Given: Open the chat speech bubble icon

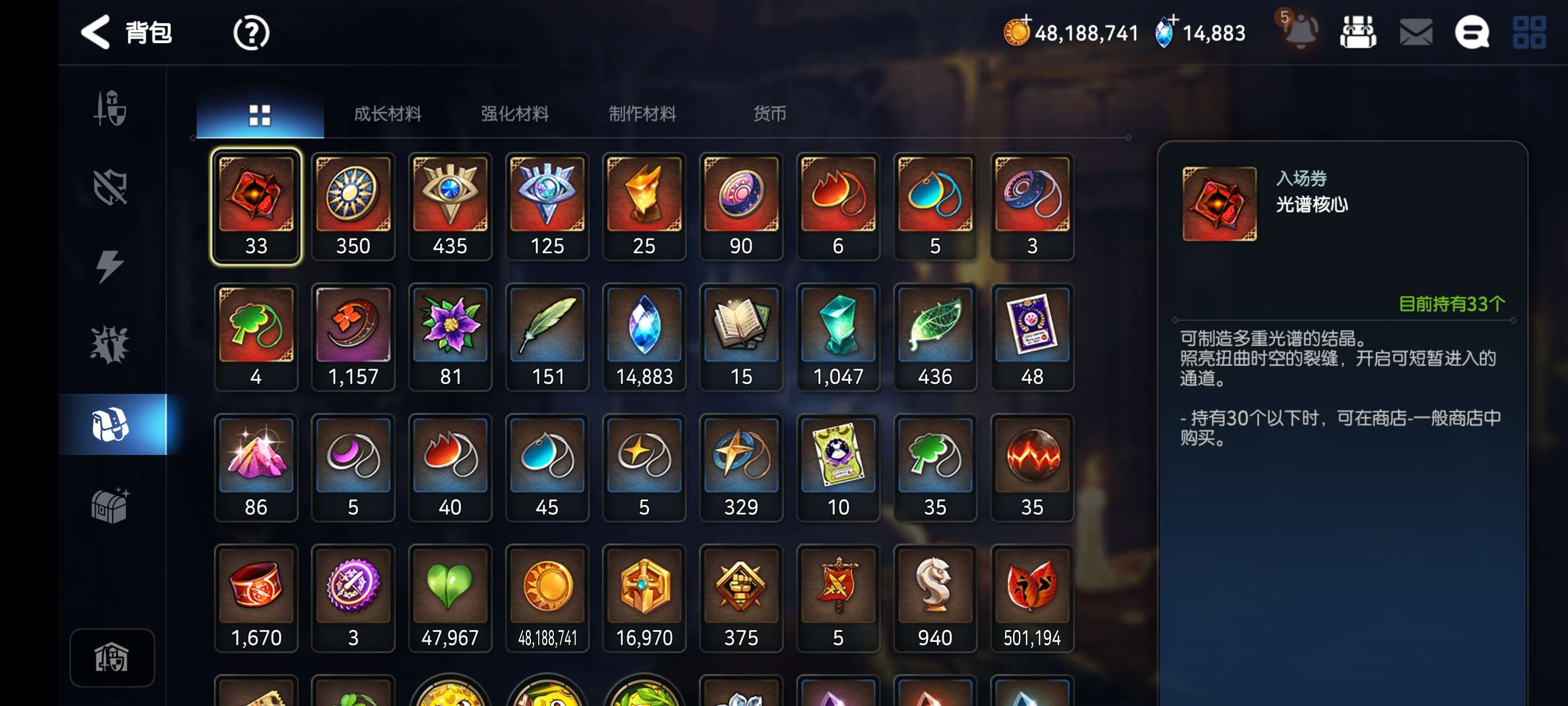Looking at the screenshot, I should point(1471,32).
